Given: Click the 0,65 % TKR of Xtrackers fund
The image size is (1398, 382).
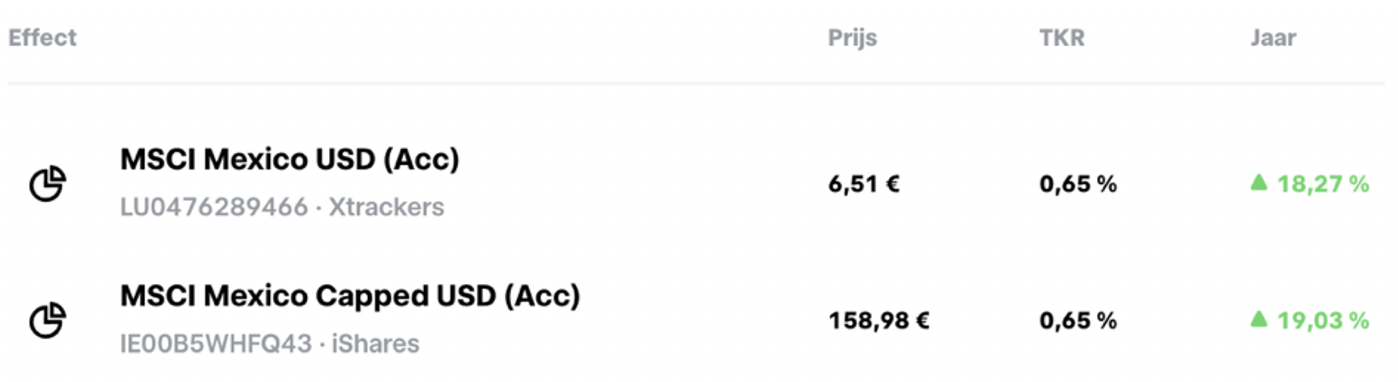Looking at the screenshot, I should pyautogui.click(x=1078, y=185).
